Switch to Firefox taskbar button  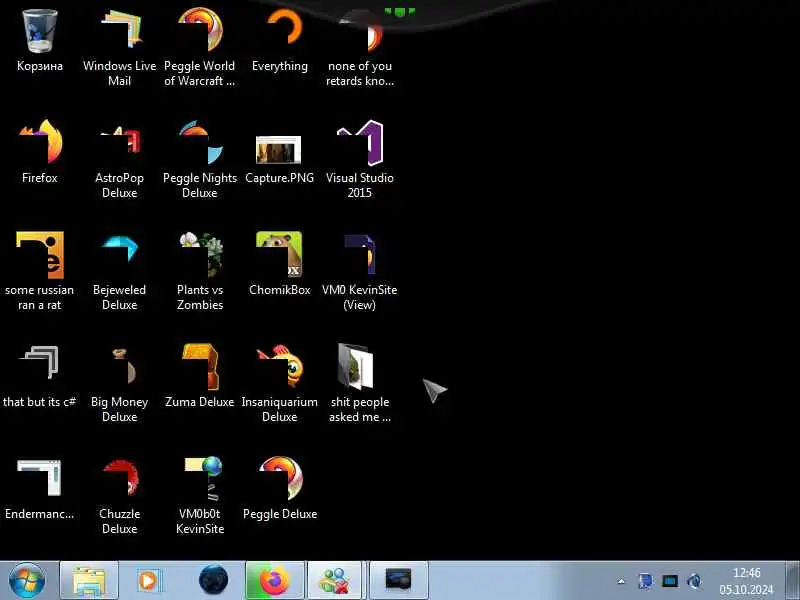click(274, 581)
